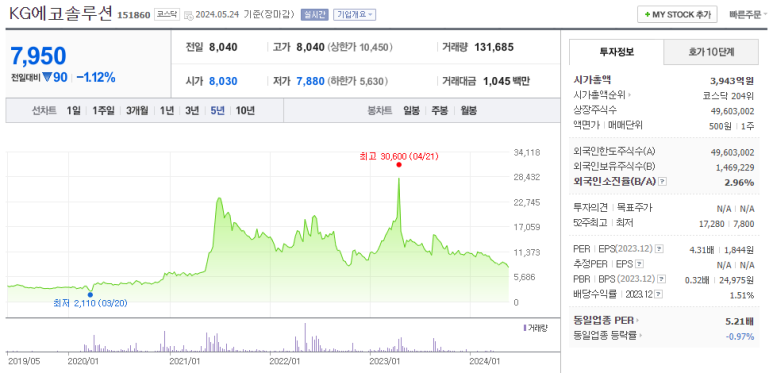Click the 상한가 10,450 upper limit text
Screen dimensions: 773x373
(x=360, y=47)
